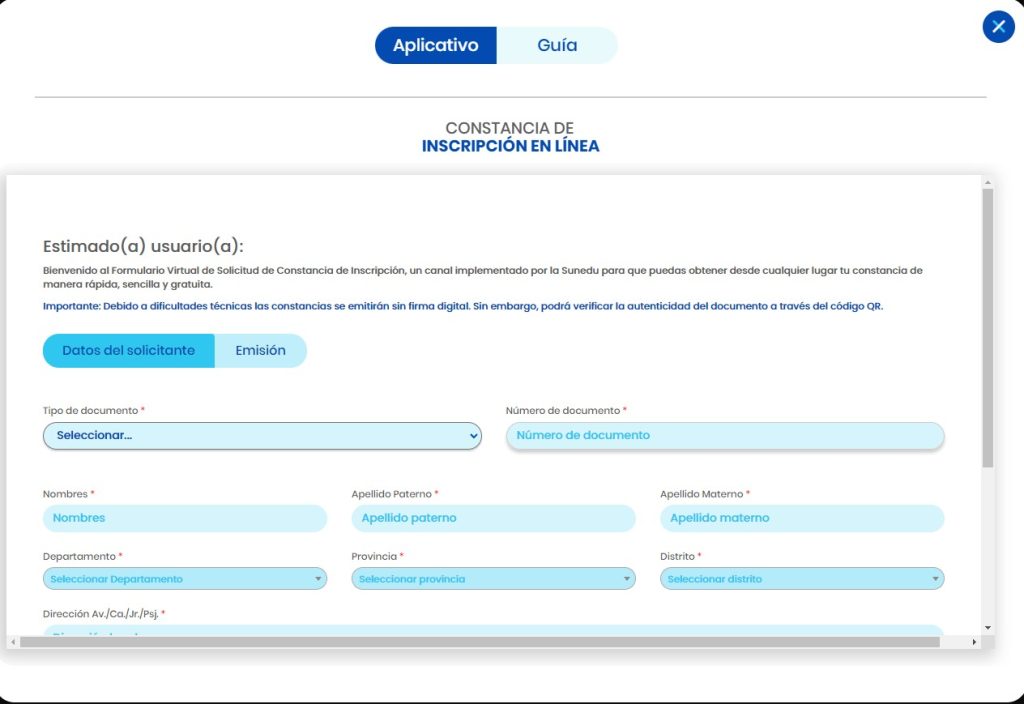
Task: Open the Guía tab
Action: click(557, 46)
